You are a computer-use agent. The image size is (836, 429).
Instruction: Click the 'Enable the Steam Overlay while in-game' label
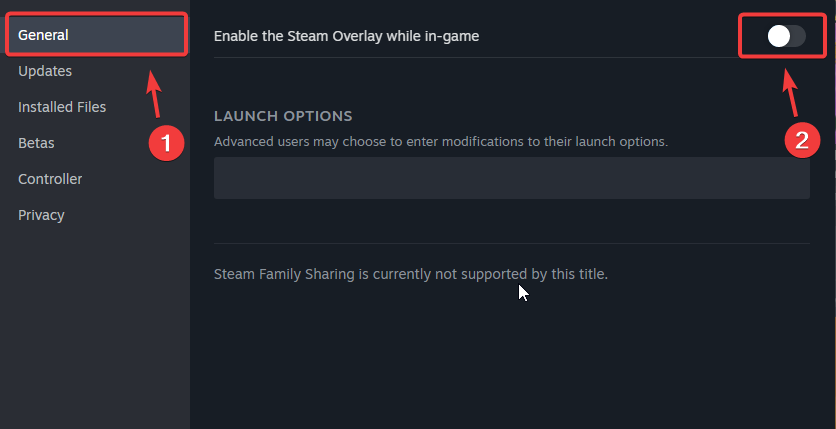346,36
